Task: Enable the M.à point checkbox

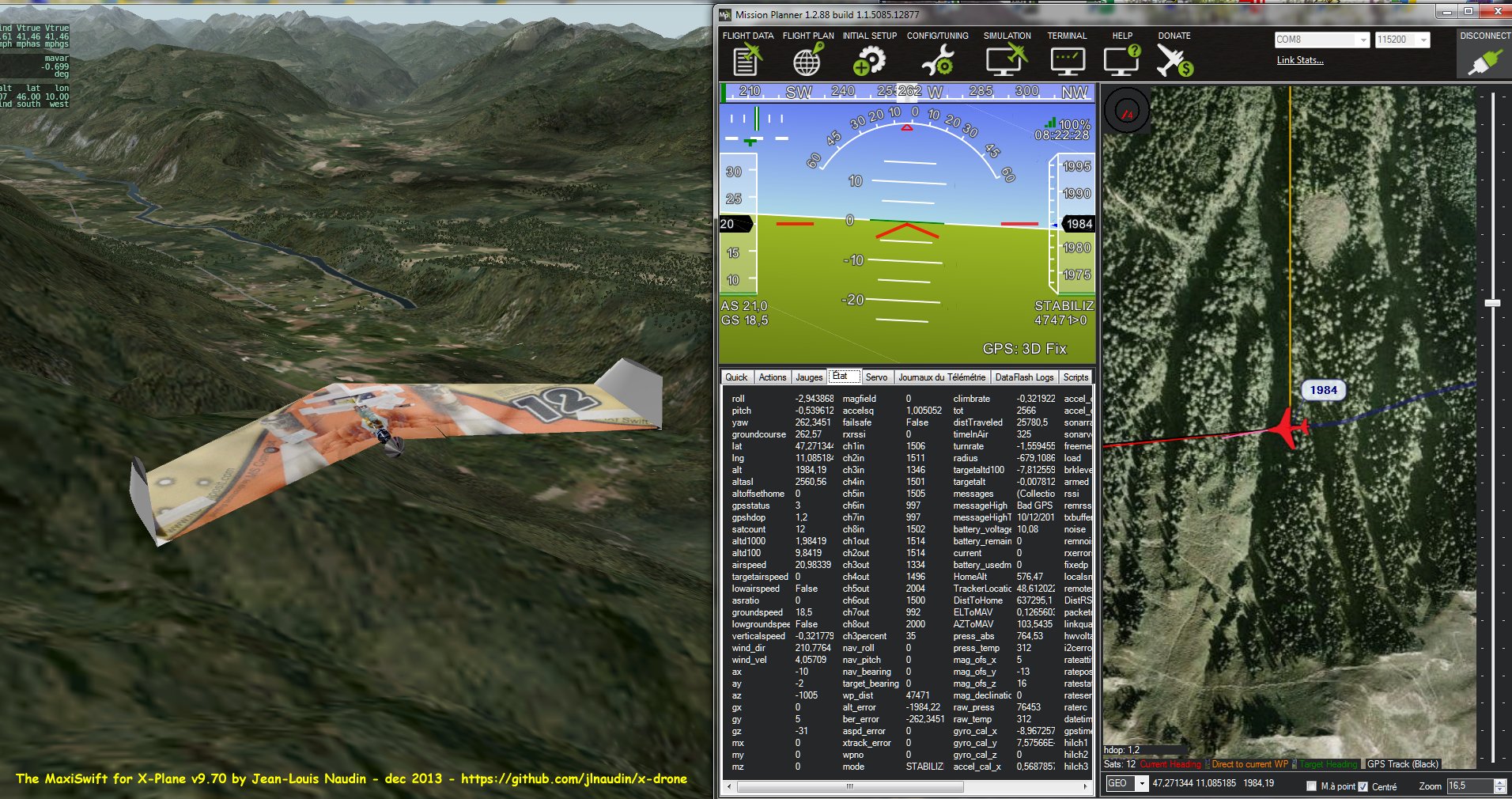Action: [1311, 786]
